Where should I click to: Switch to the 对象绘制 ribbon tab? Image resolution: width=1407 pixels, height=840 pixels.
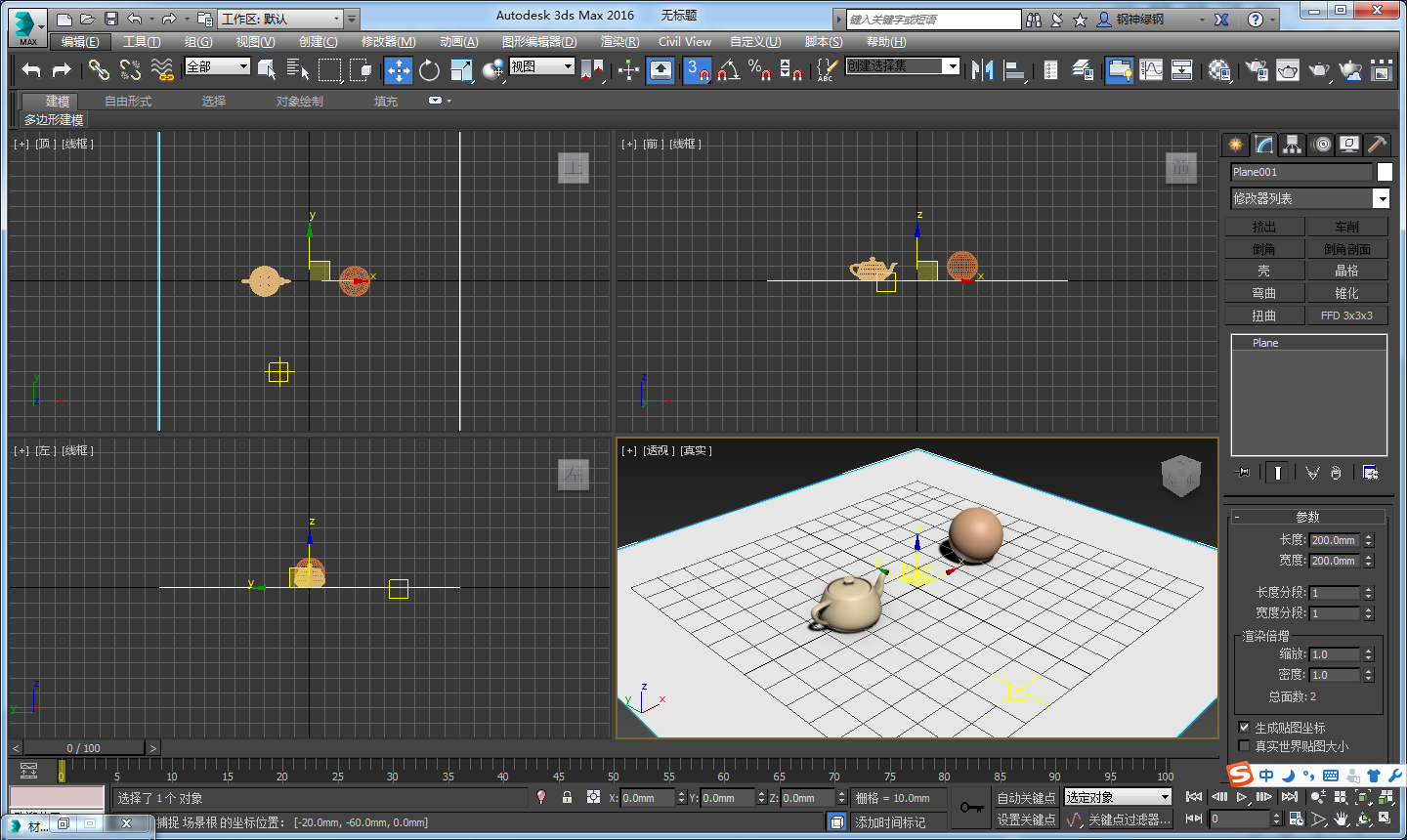coord(299,102)
